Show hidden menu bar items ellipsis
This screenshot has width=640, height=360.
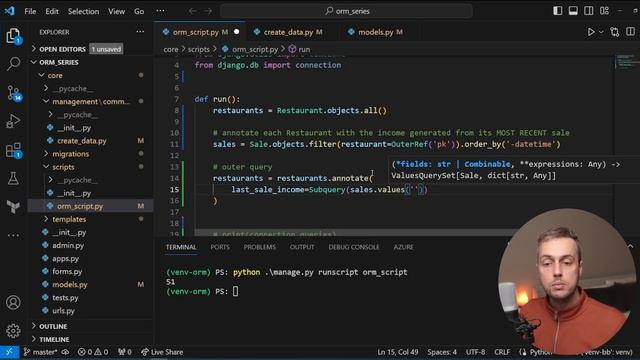point(160,11)
